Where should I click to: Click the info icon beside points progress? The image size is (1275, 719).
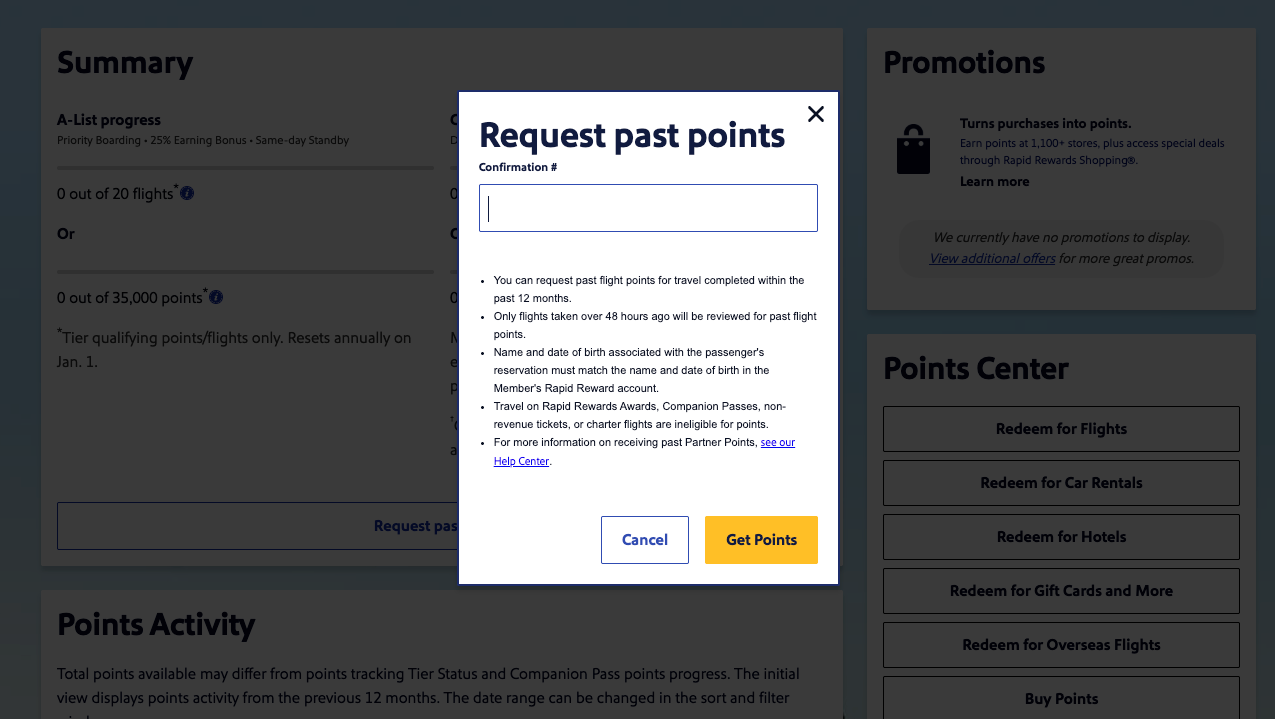[x=215, y=297]
